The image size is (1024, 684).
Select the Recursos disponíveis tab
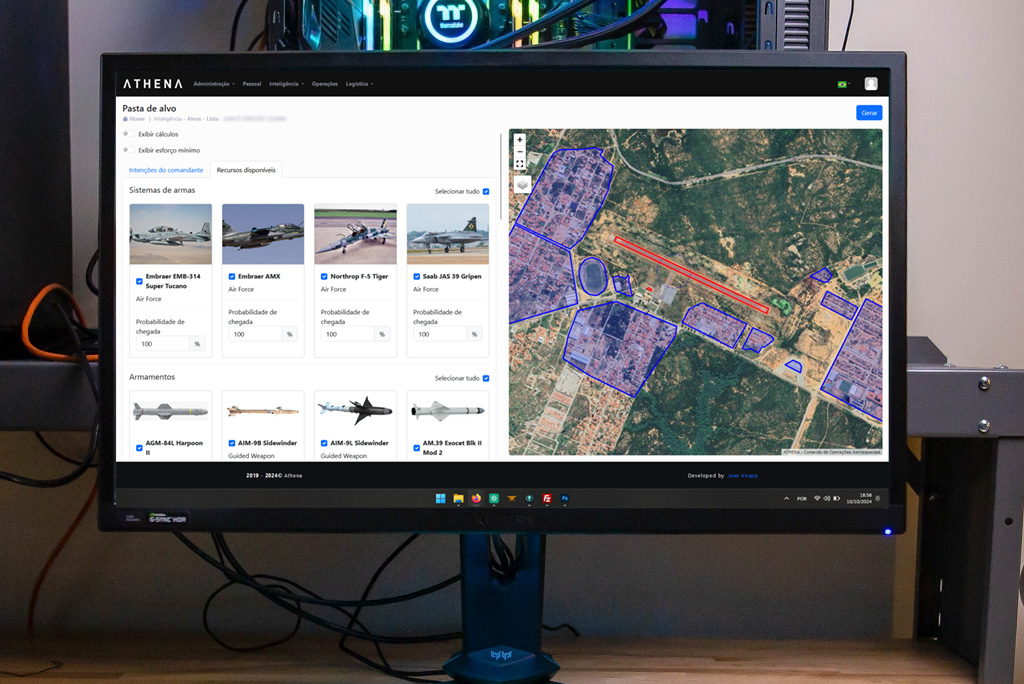tap(246, 170)
